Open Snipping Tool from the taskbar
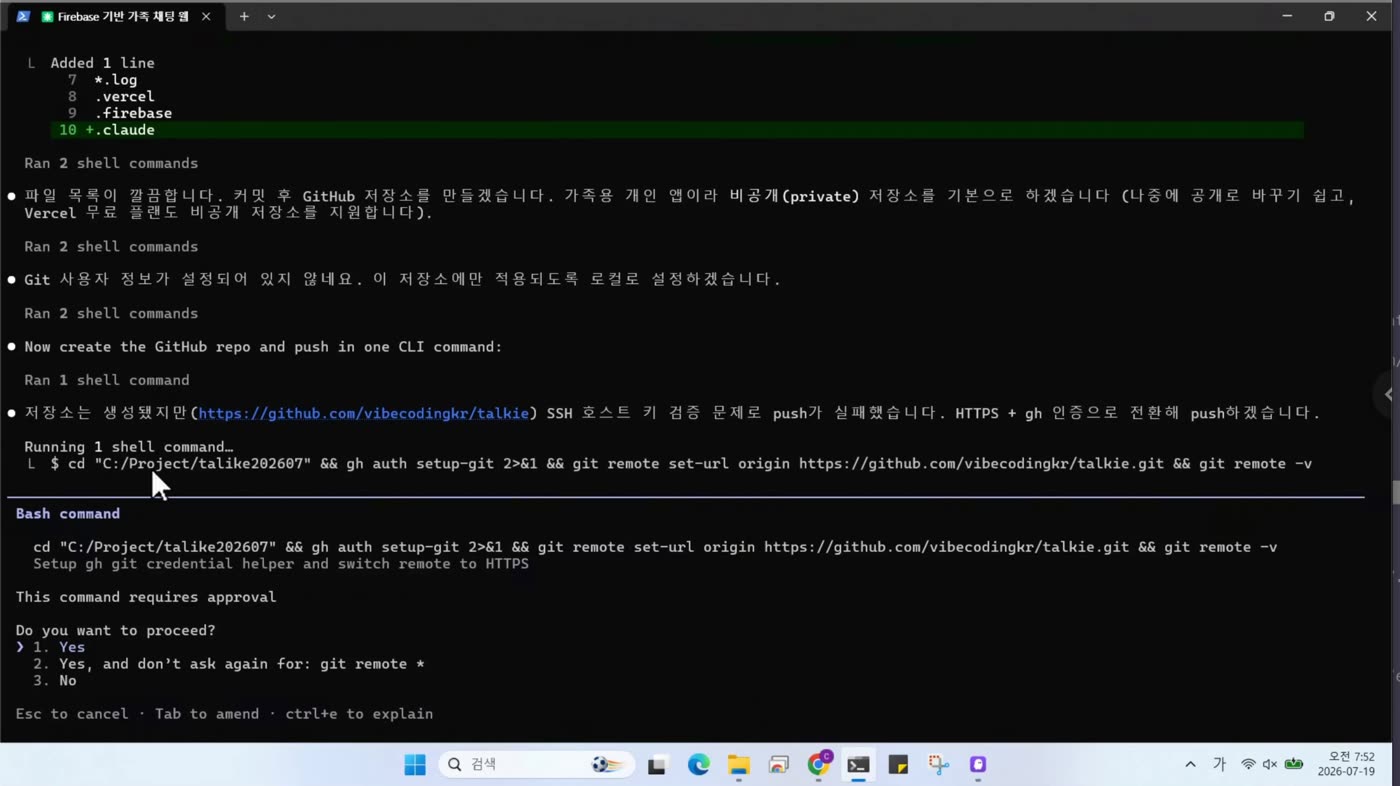The width and height of the screenshot is (1400, 786). coord(938,765)
